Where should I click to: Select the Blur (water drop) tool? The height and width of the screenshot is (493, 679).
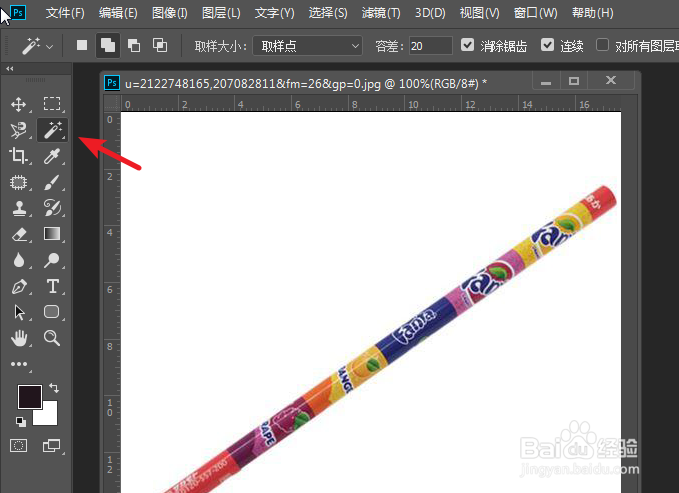tap(19, 260)
